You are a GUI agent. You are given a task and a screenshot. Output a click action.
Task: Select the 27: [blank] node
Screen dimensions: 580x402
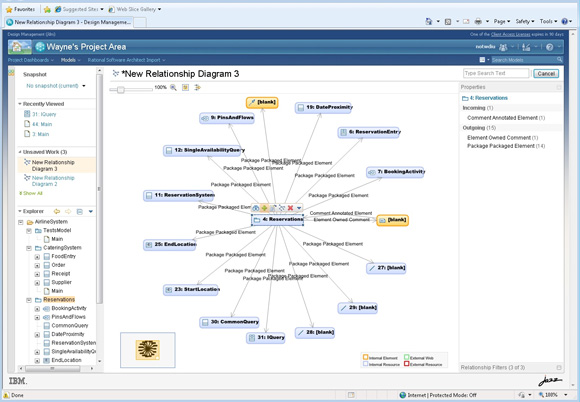pos(386,268)
